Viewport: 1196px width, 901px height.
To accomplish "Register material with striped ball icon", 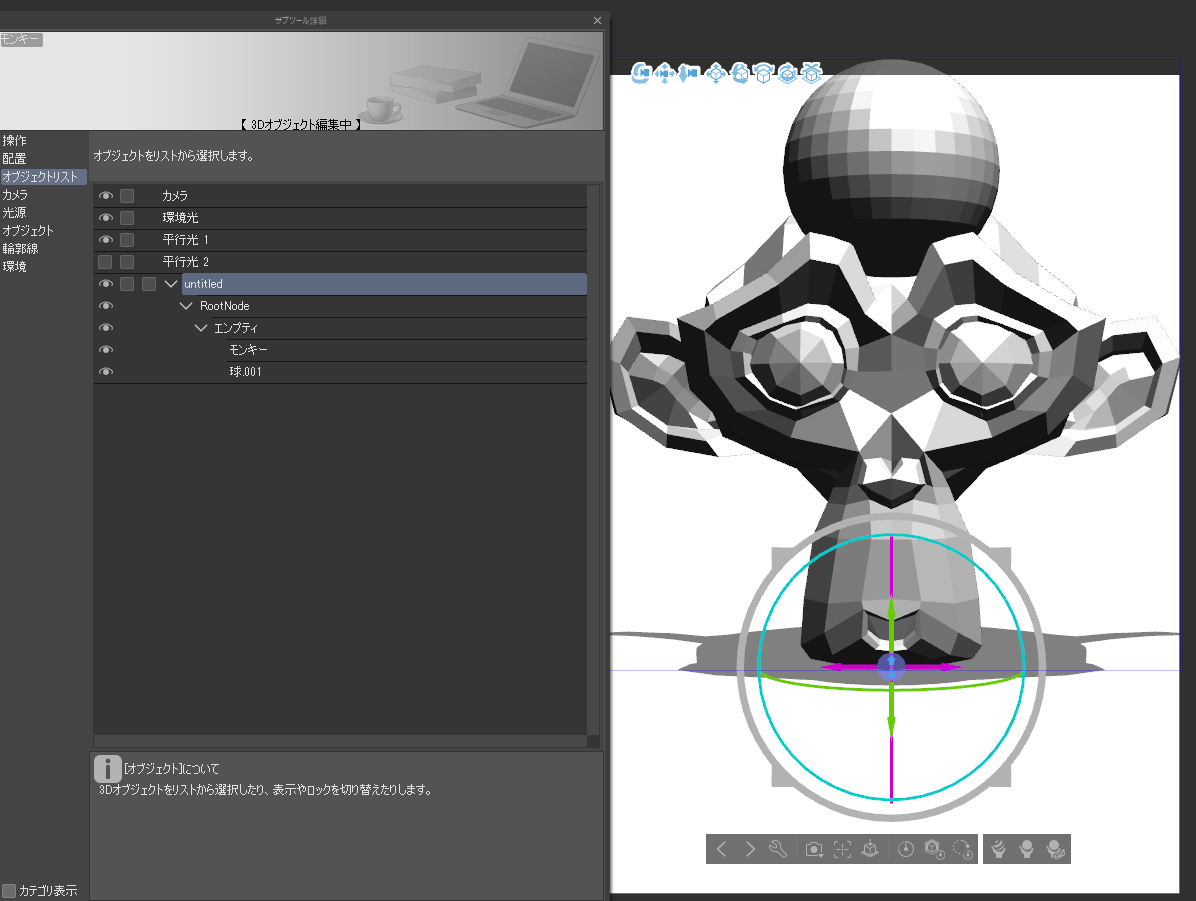I will pyautogui.click(x=998, y=849).
